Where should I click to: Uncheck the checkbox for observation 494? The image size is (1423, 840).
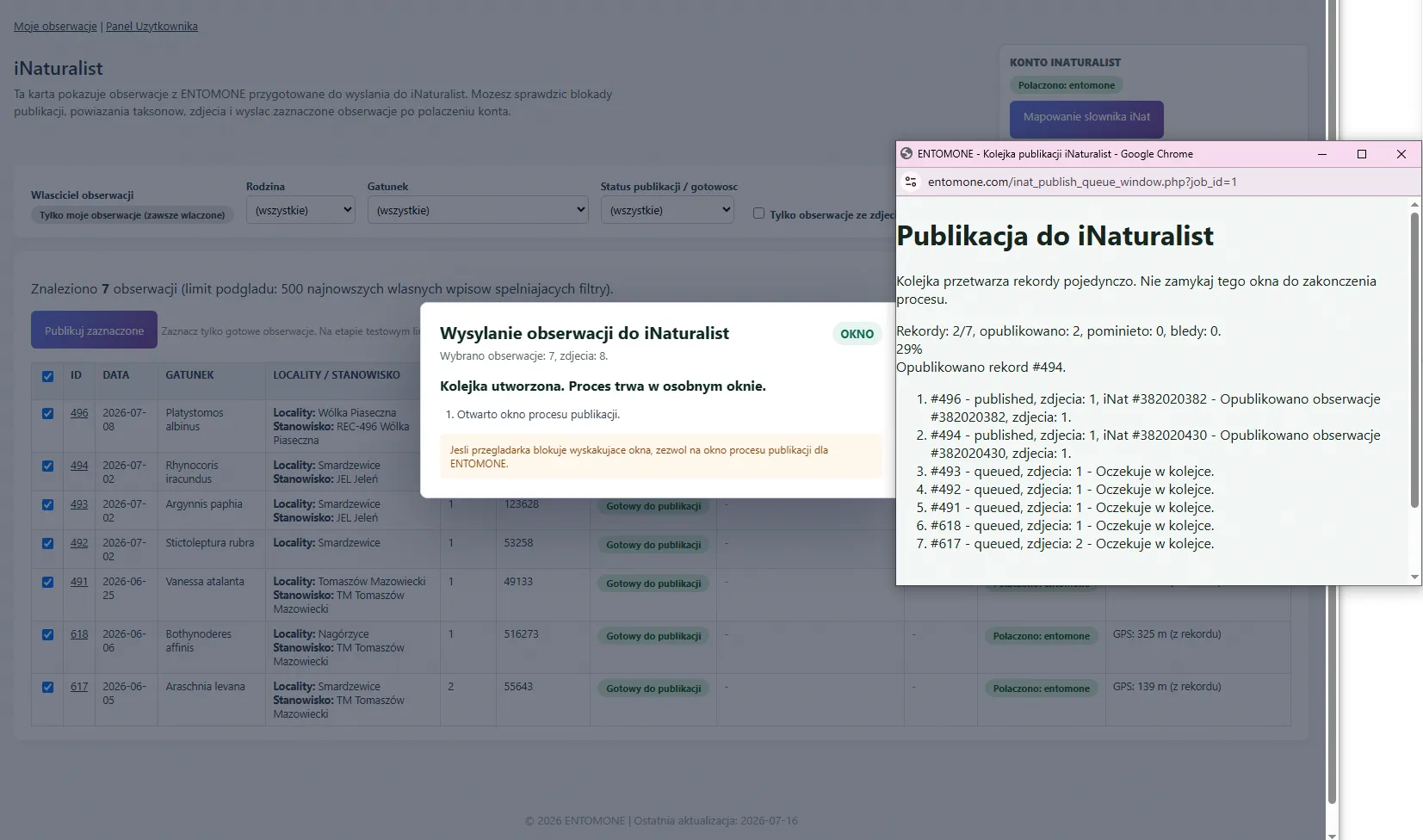(47, 466)
